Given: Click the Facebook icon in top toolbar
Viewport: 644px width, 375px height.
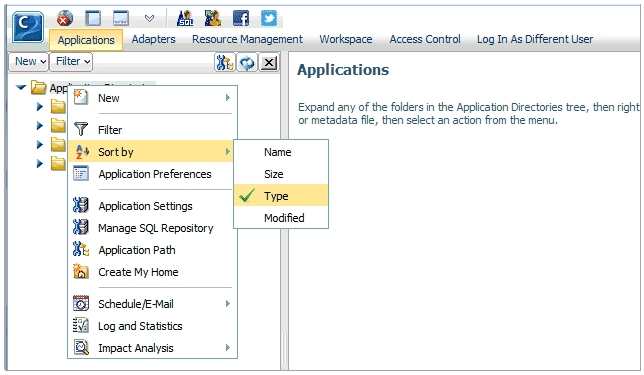Looking at the screenshot, I should tap(241, 18).
